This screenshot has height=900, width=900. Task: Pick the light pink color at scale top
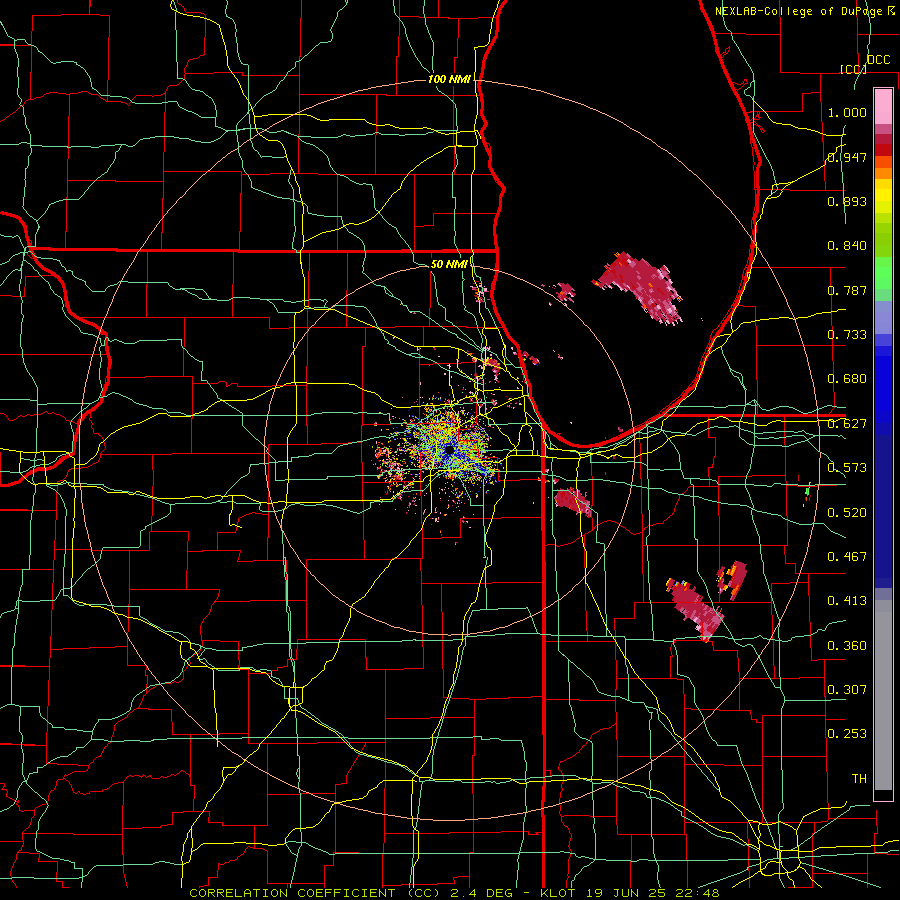tap(883, 106)
